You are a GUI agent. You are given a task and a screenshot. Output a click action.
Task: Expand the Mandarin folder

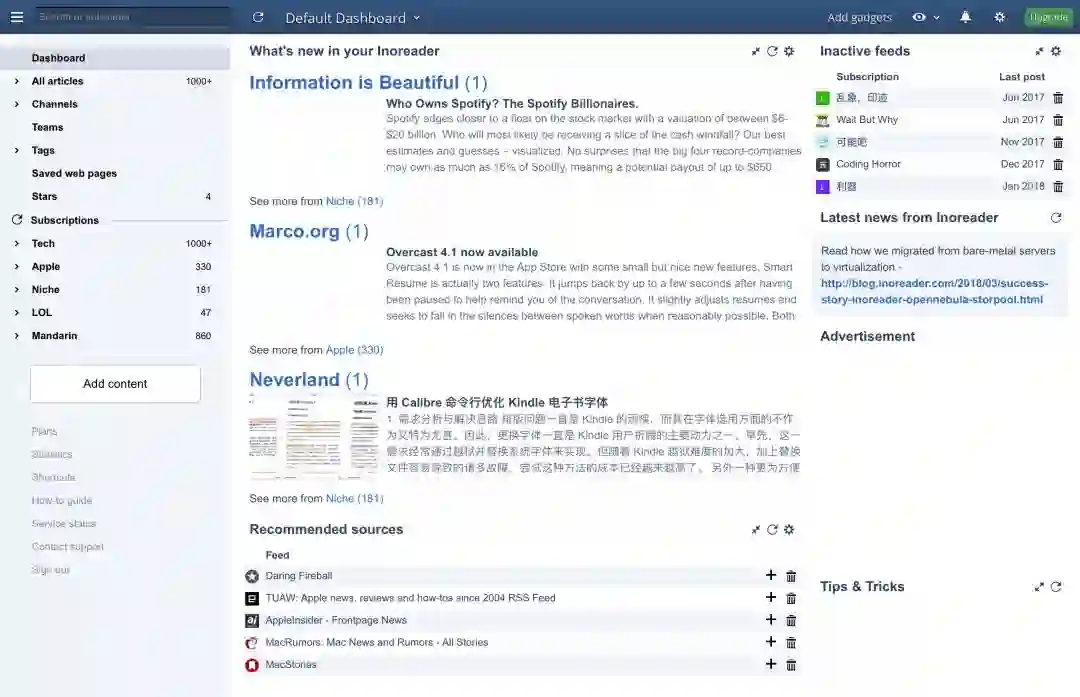(17, 335)
